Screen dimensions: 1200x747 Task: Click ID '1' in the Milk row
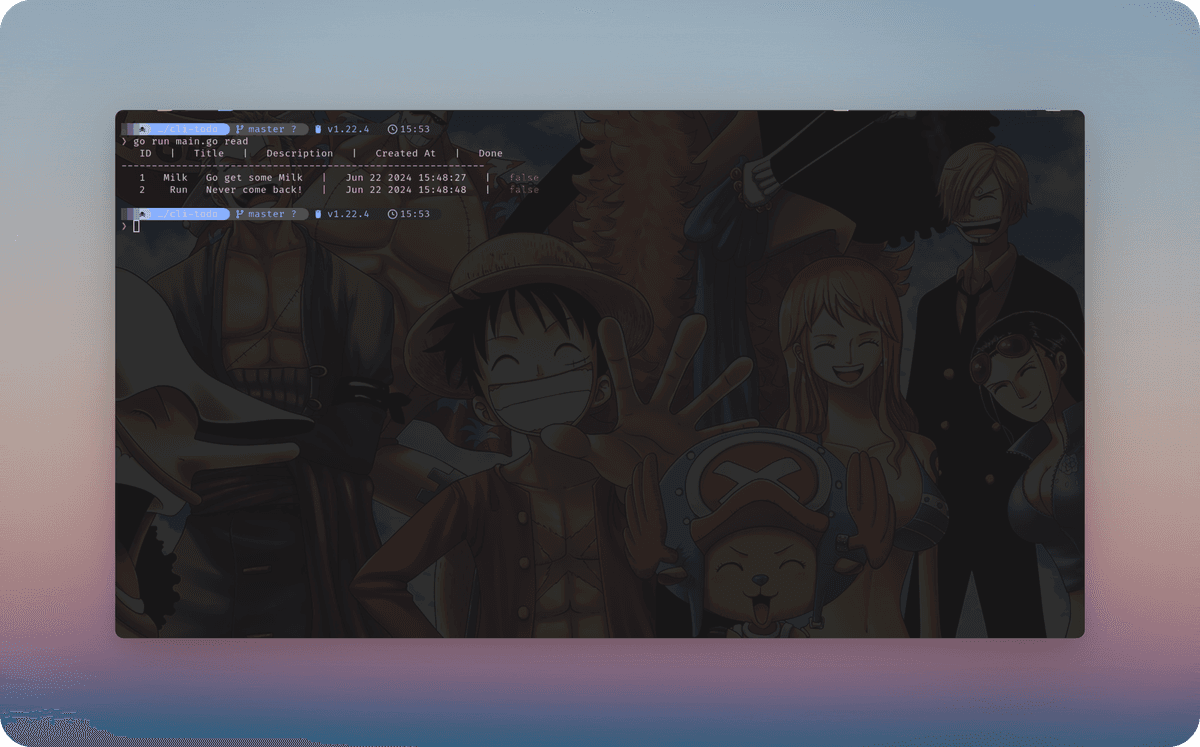[x=143, y=178]
